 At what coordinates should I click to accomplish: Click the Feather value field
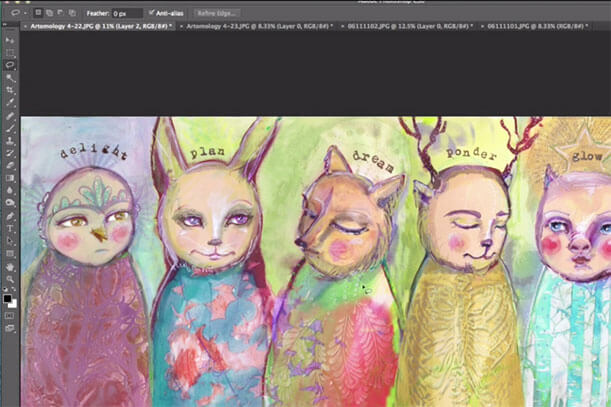point(127,13)
